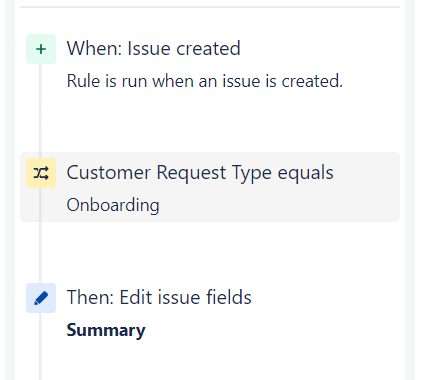Screen dimensions: 432x380
Task: Open the blue pencil edit action icon
Action: coord(41,298)
